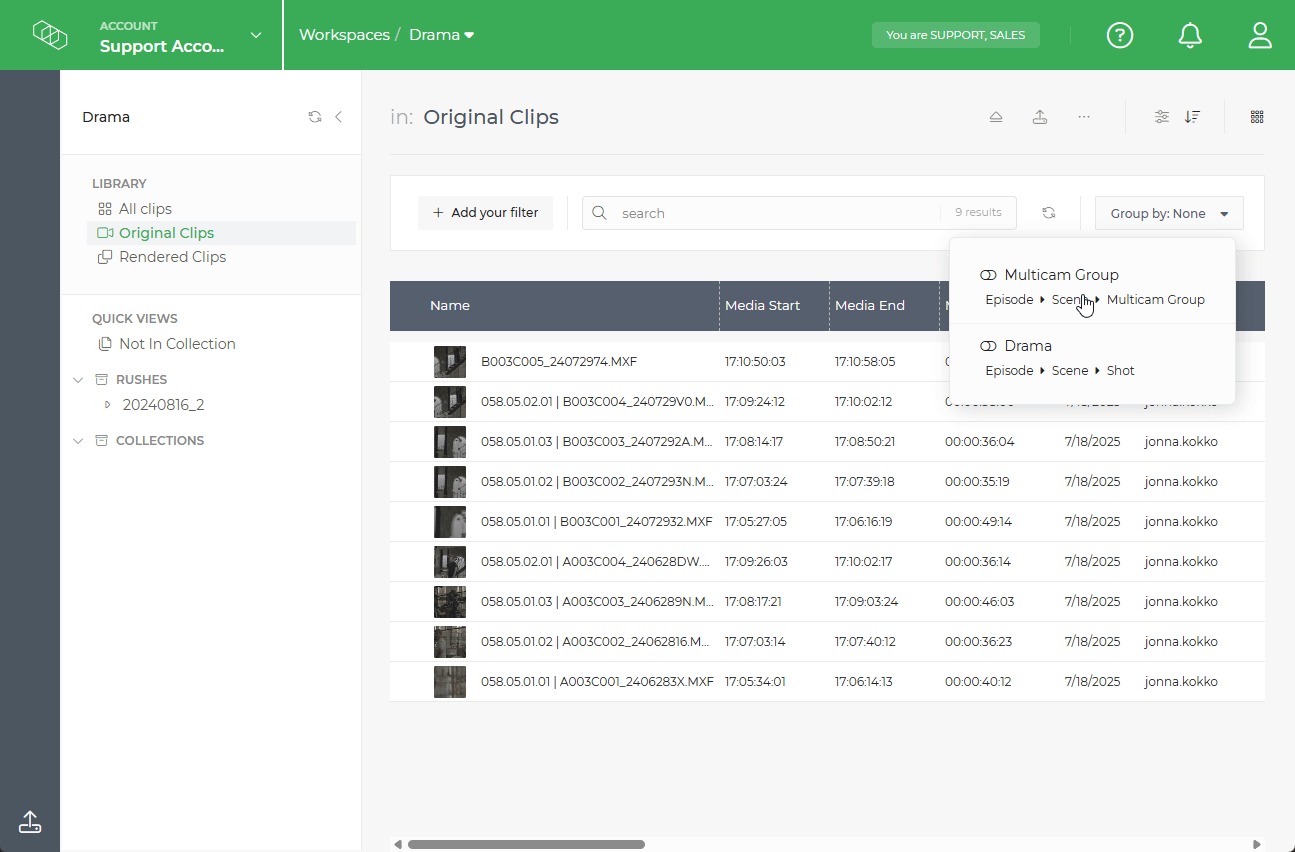The height and width of the screenshot is (852, 1295).
Task: Open the more options ellipsis icon
Action: click(1084, 116)
